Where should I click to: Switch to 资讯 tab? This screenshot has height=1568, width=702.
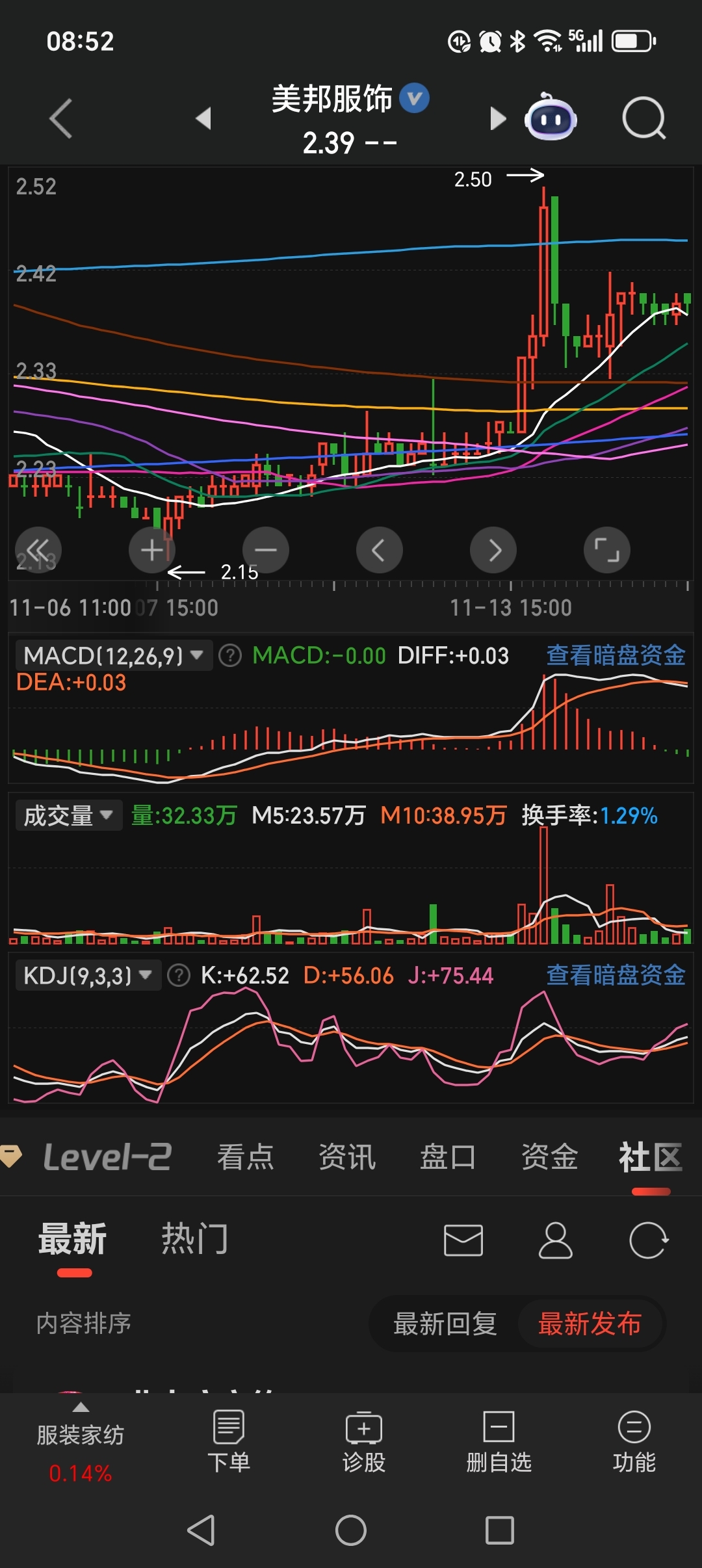click(347, 1157)
